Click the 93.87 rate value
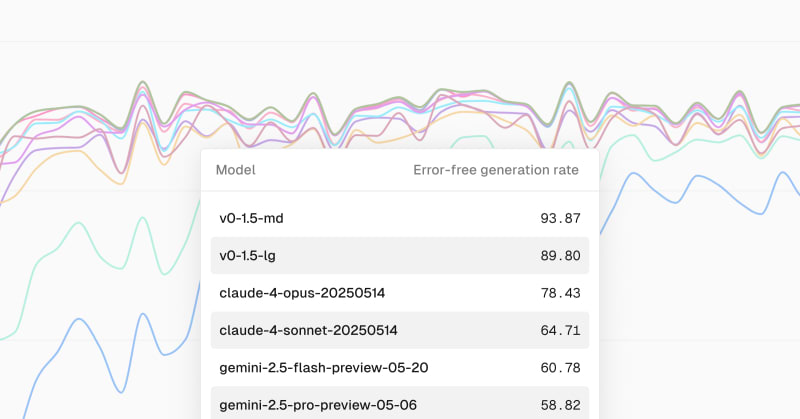 [558, 218]
